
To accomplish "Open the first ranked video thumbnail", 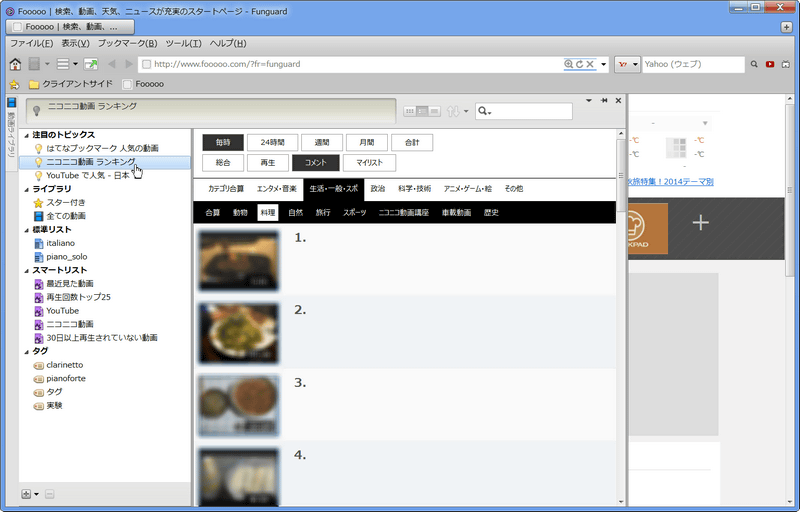I will (239, 261).
